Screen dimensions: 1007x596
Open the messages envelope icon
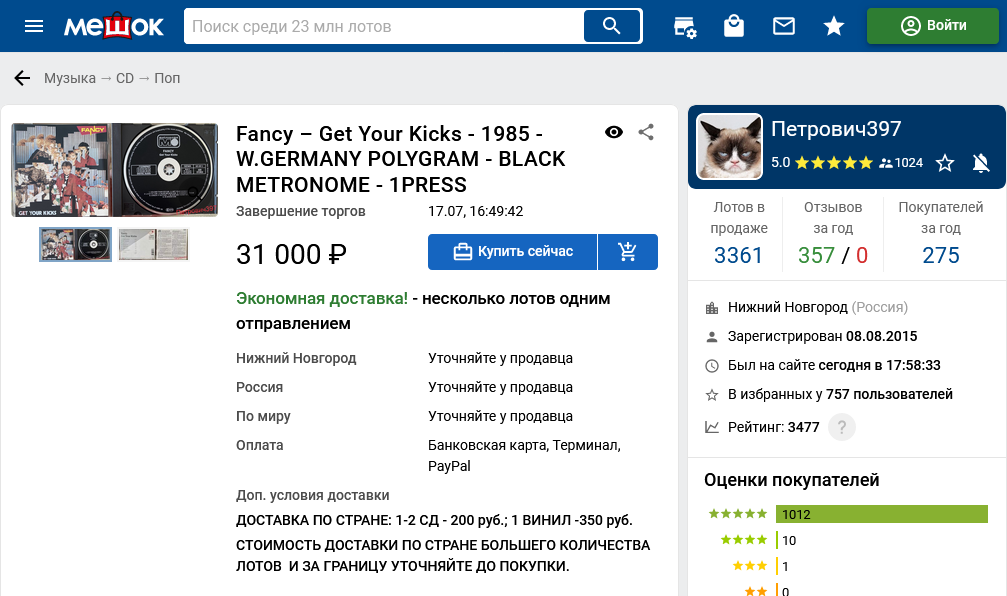[x=784, y=26]
